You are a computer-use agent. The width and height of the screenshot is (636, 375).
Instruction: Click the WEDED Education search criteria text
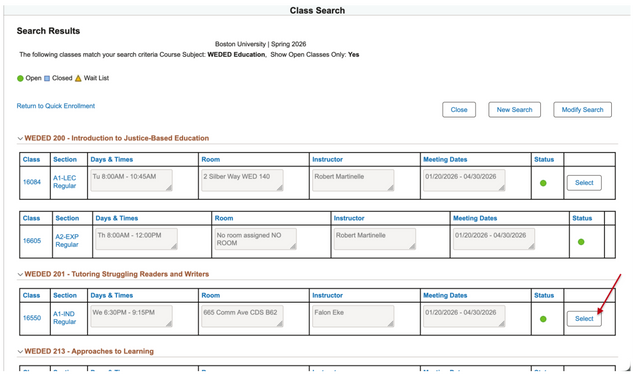[x=236, y=54]
